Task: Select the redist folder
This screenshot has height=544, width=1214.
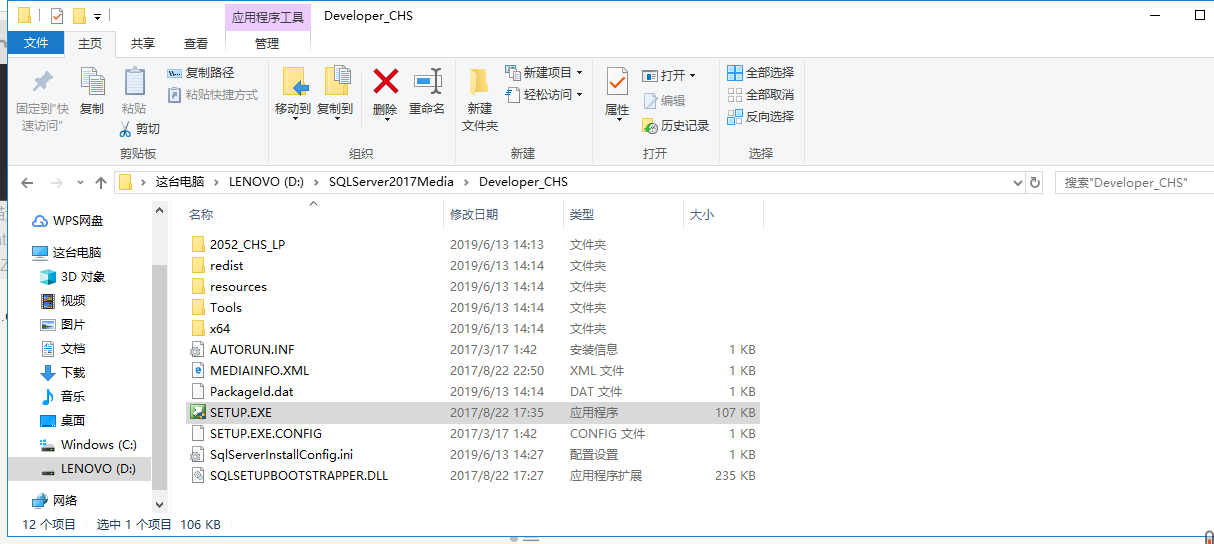Action: pos(473,265)
